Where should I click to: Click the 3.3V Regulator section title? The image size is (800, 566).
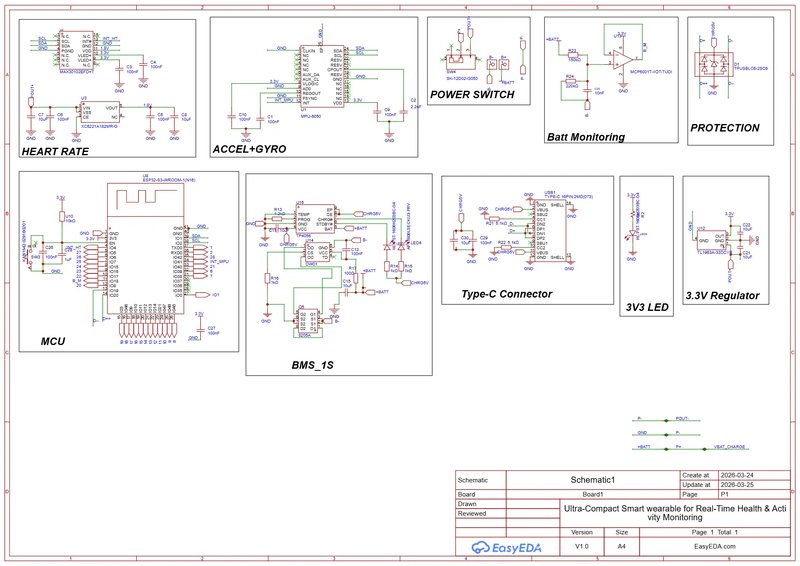coord(722,296)
